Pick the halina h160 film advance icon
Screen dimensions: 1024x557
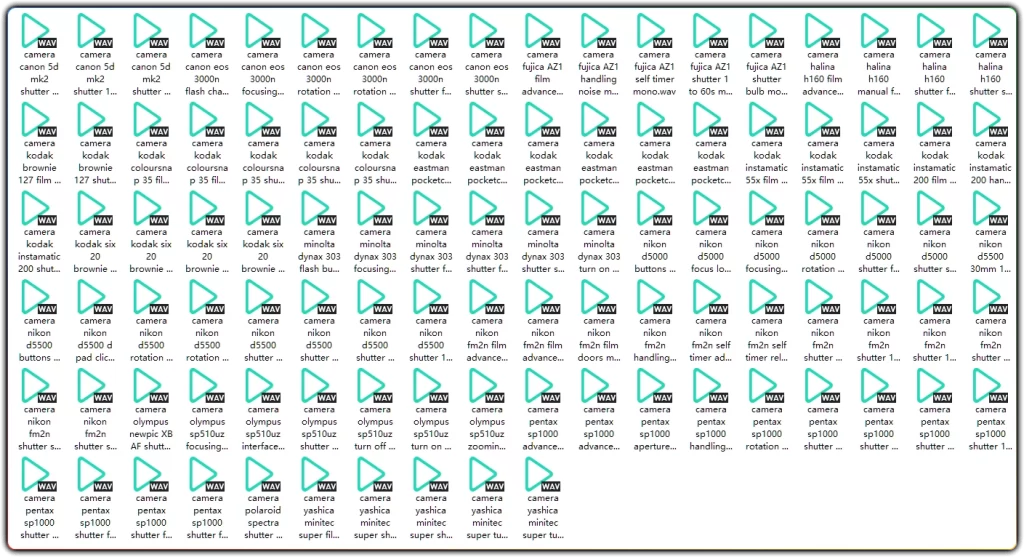coord(822,31)
